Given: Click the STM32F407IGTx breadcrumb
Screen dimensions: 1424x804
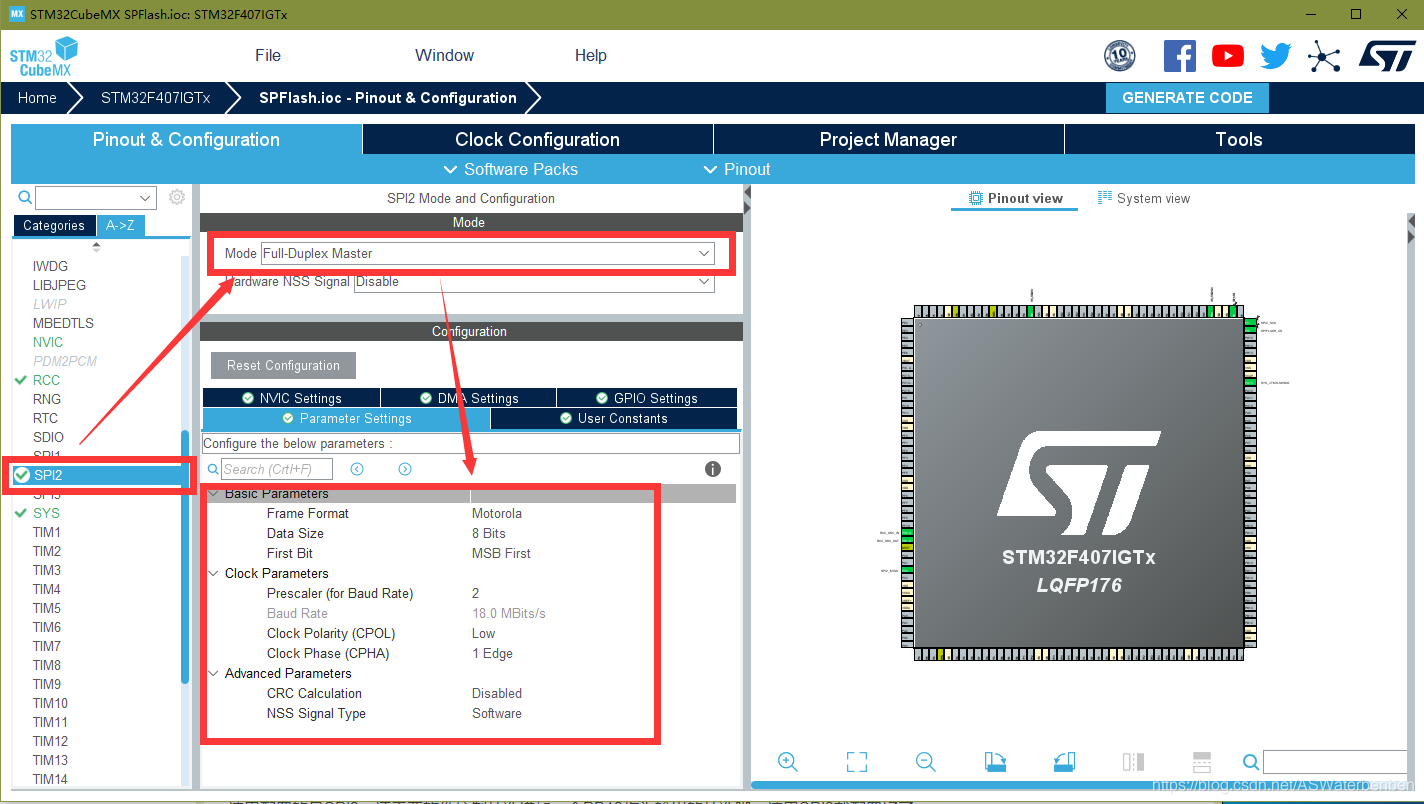Looking at the screenshot, I should tap(156, 98).
